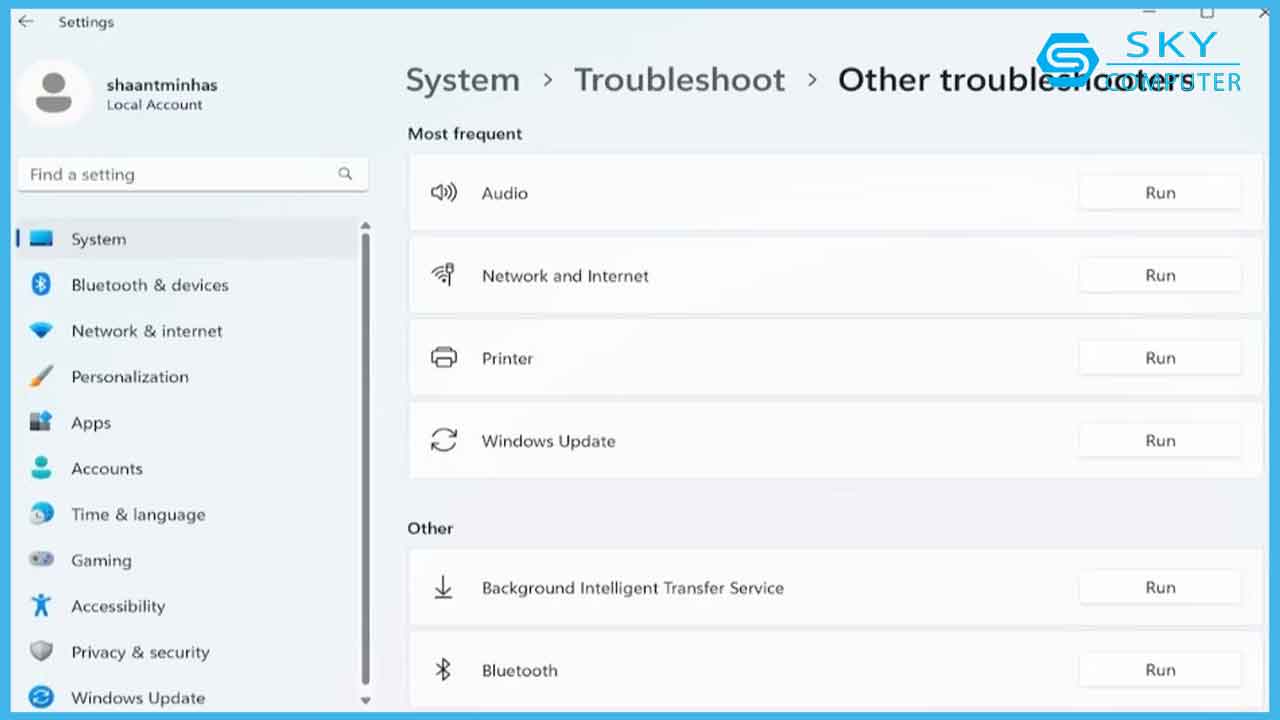This screenshot has height=720, width=1280.
Task: Click the Windows Update sync arrows icon
Action: coord(443,440)
